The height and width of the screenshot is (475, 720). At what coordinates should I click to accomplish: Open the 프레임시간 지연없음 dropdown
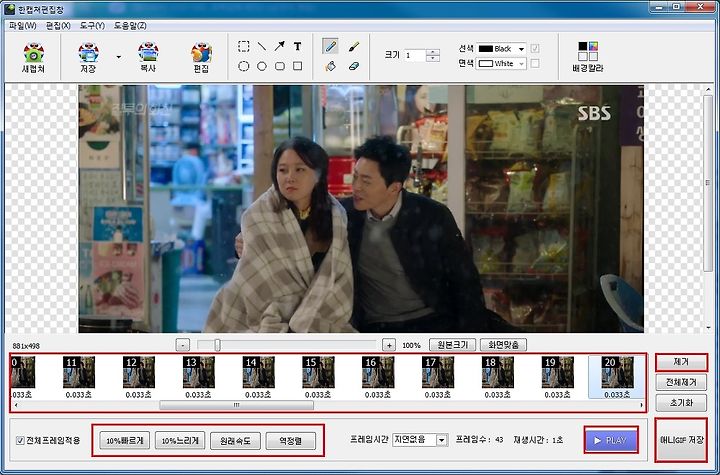tap(420, 440)
